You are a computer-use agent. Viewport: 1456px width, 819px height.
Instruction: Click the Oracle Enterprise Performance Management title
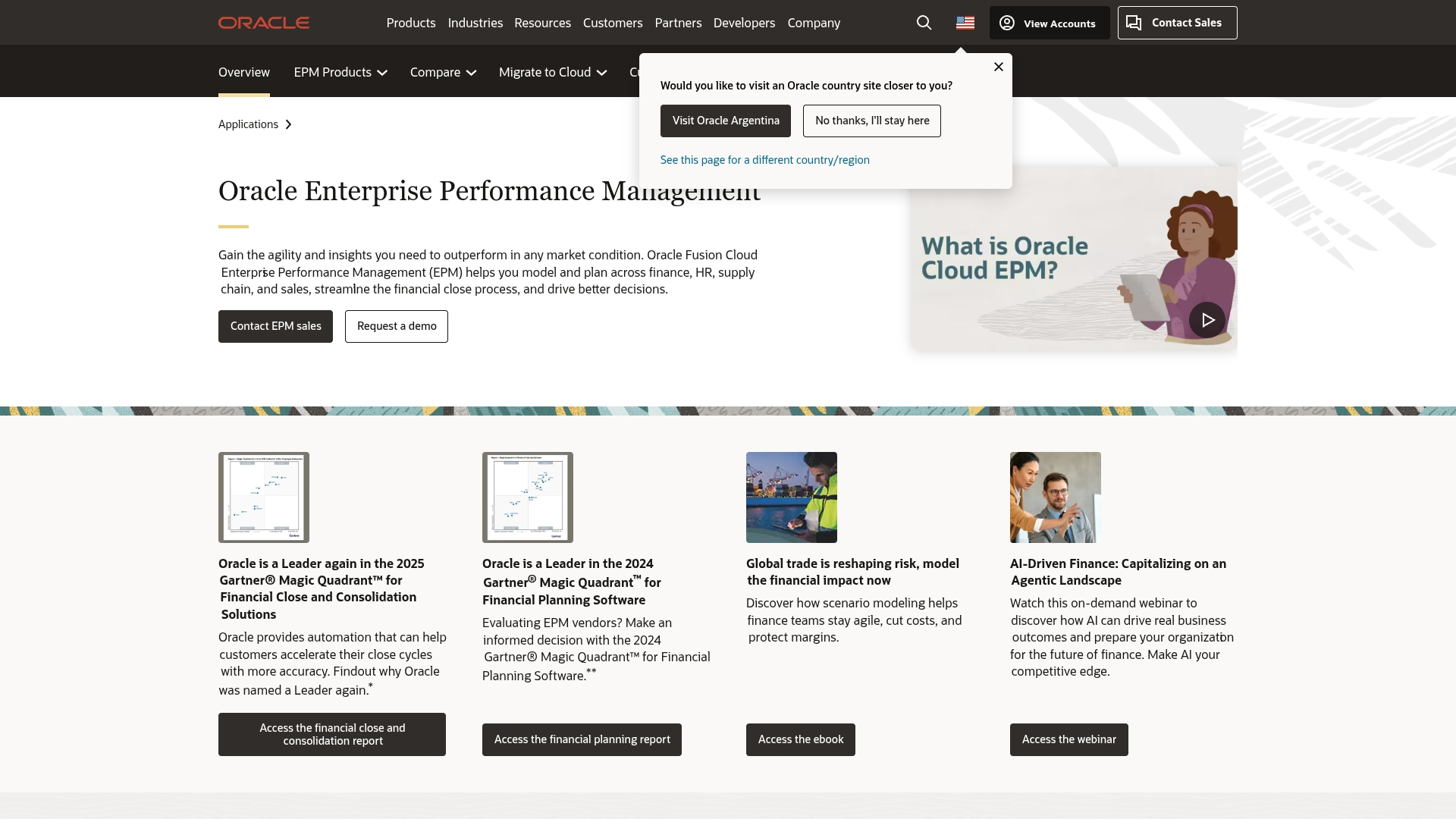click(x=489, y=190)
